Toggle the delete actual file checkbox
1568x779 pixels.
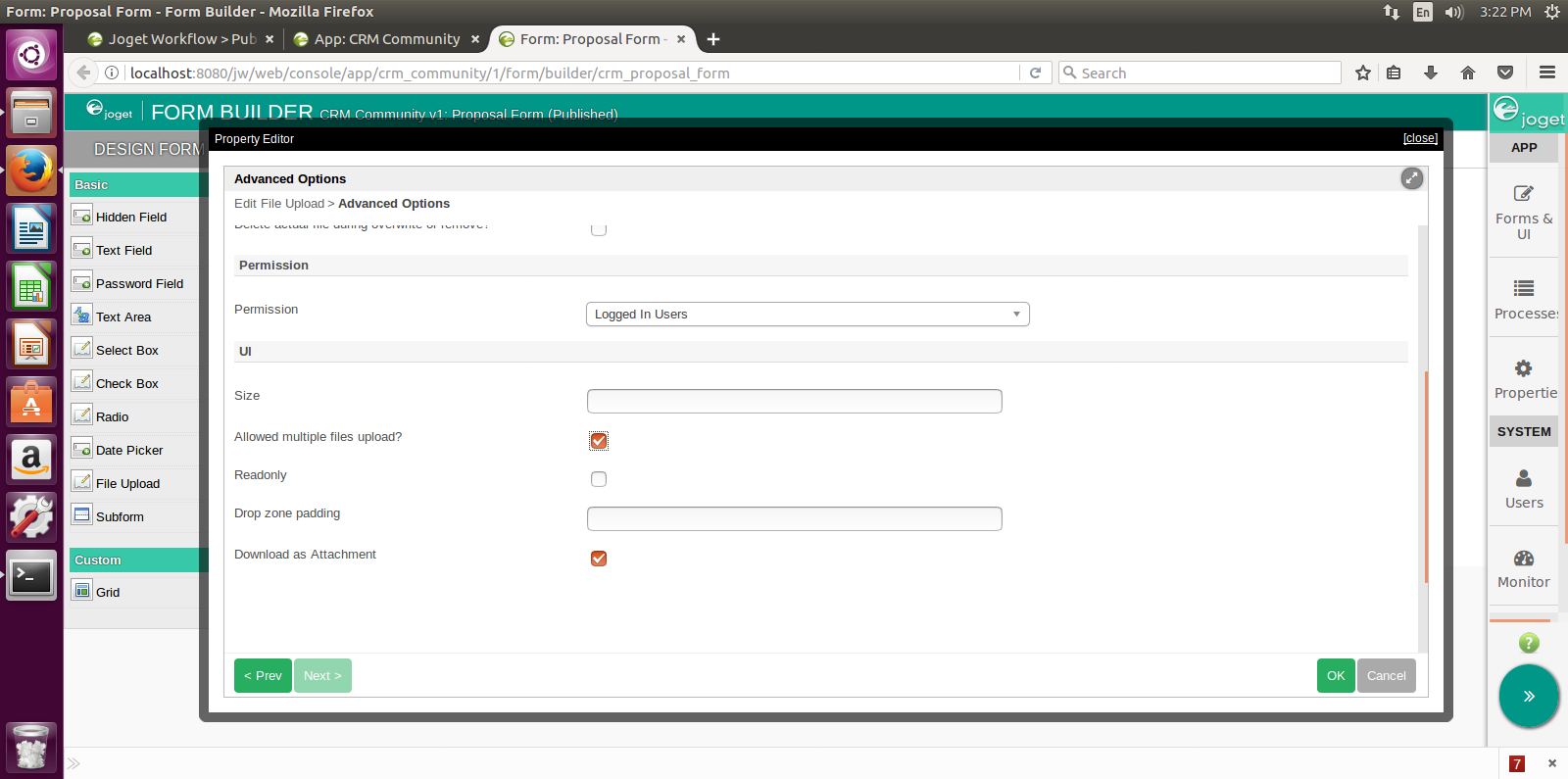599,229
